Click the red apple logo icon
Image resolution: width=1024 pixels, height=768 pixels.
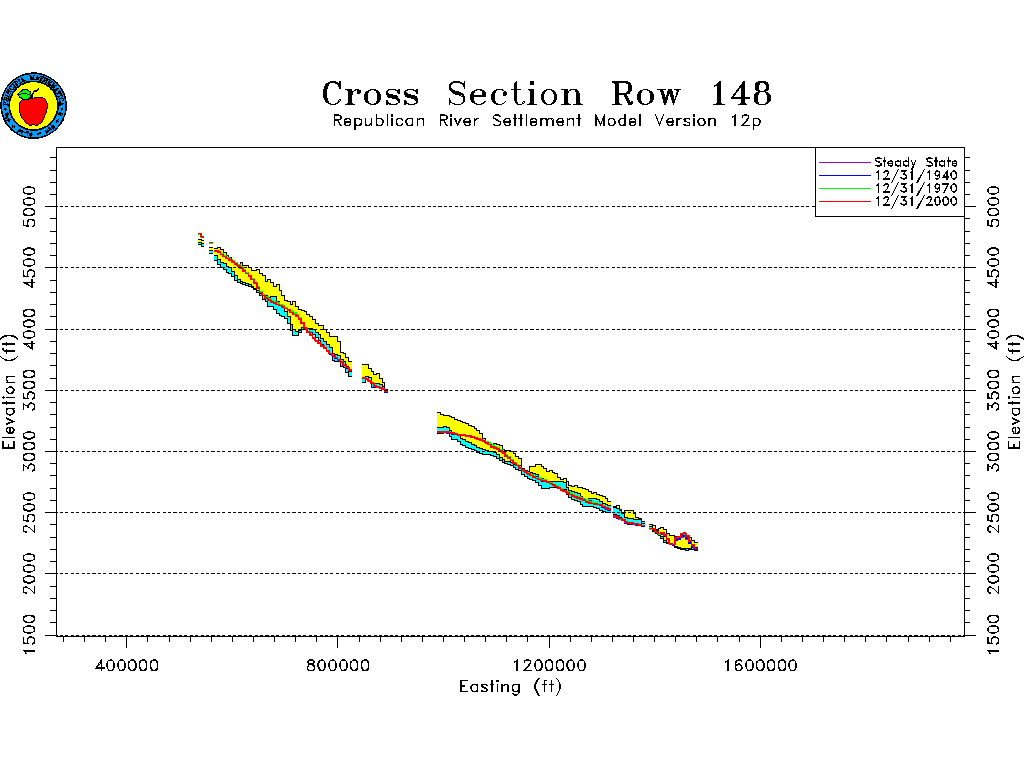click(x=34, y=105)
